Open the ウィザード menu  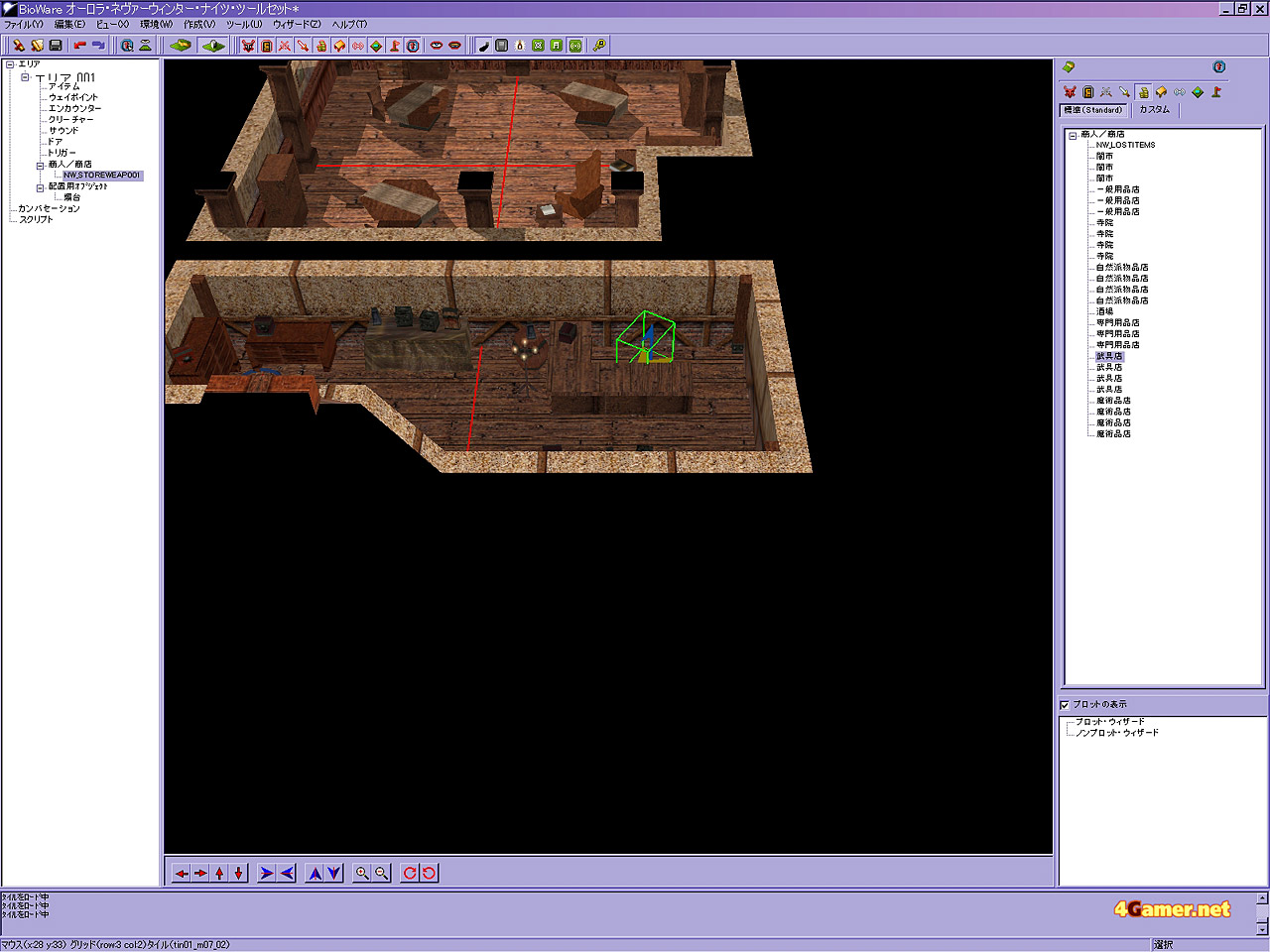(x=297, y=24)
